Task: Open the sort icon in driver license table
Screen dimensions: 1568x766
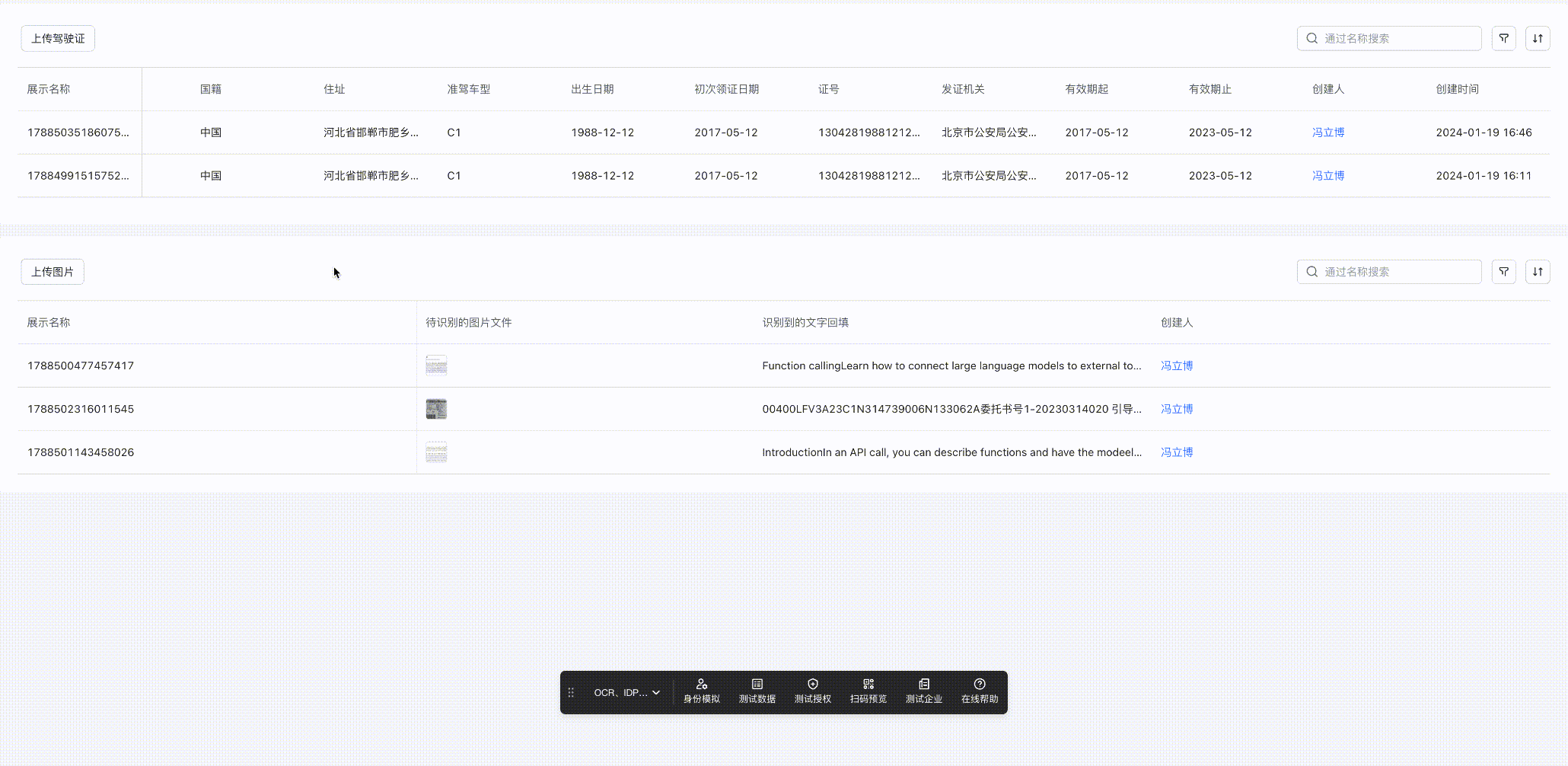Action: [x=1538, y=38]
